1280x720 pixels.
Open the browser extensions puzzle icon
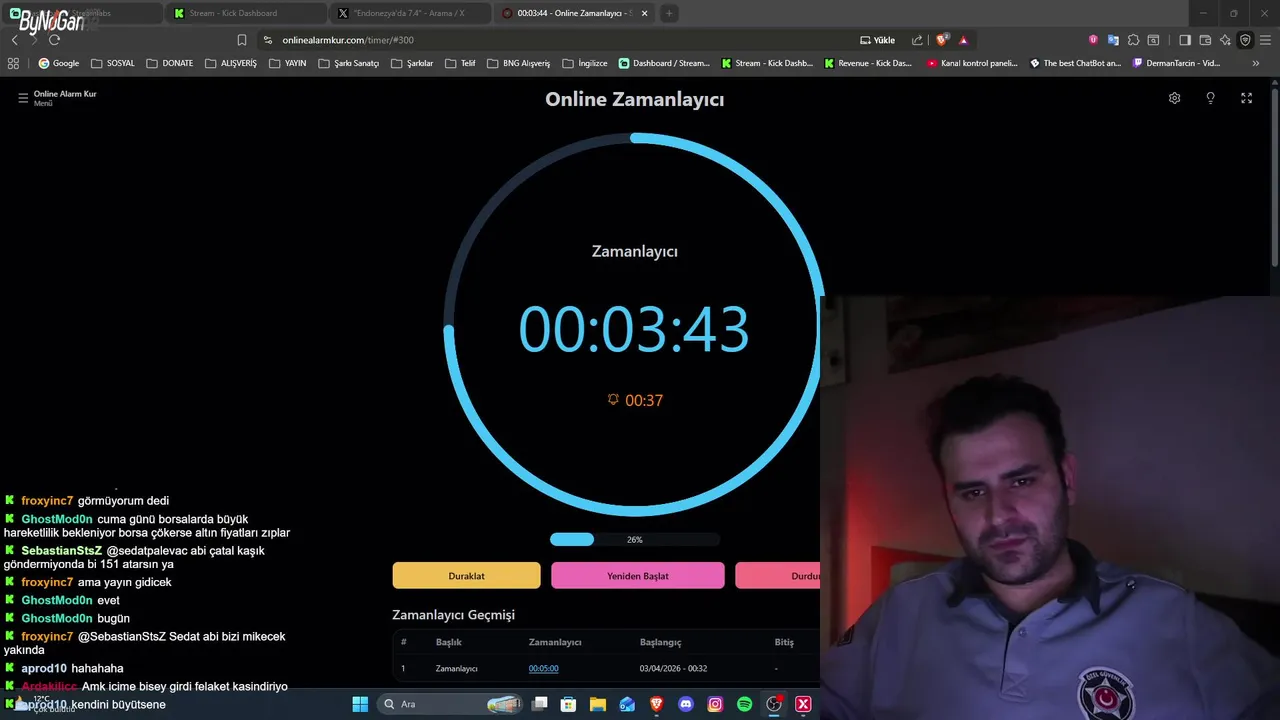(x=1133, y=40)
